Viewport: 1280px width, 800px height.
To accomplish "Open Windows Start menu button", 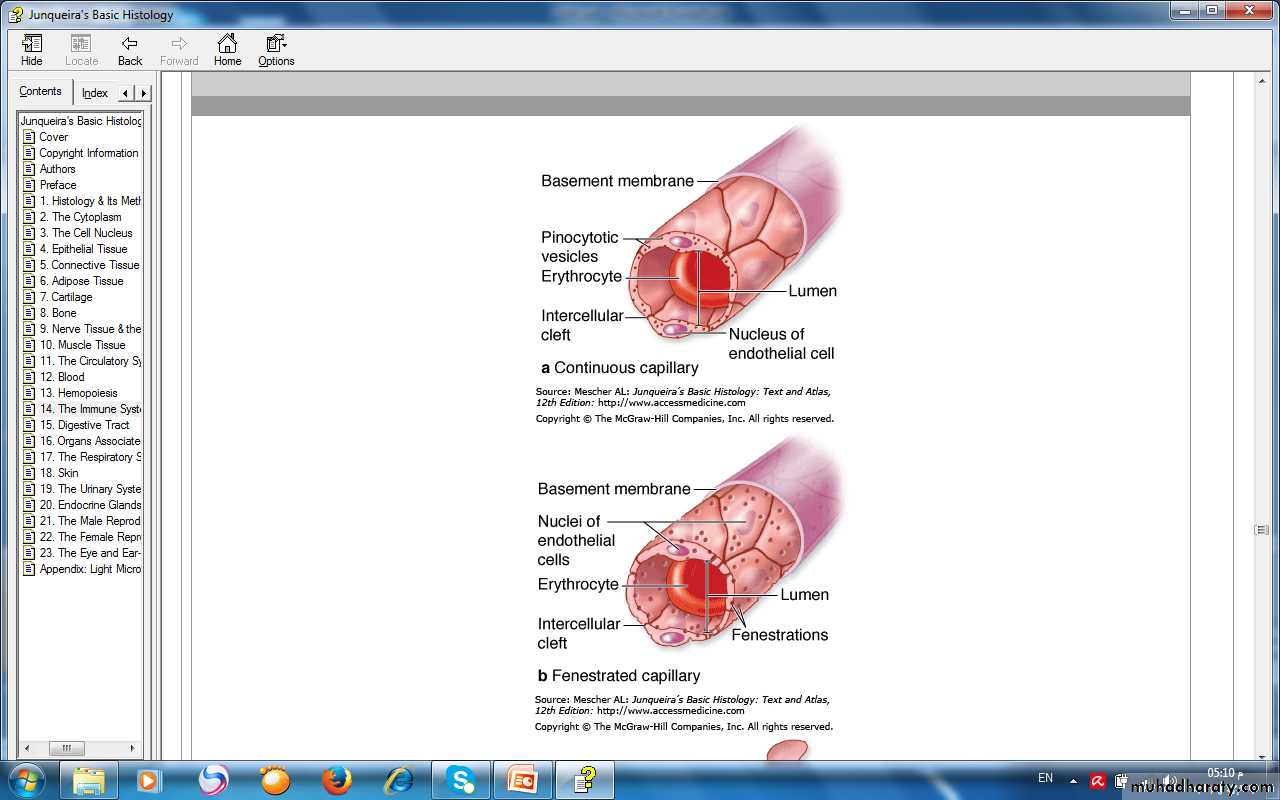I will tap(26, 779).
